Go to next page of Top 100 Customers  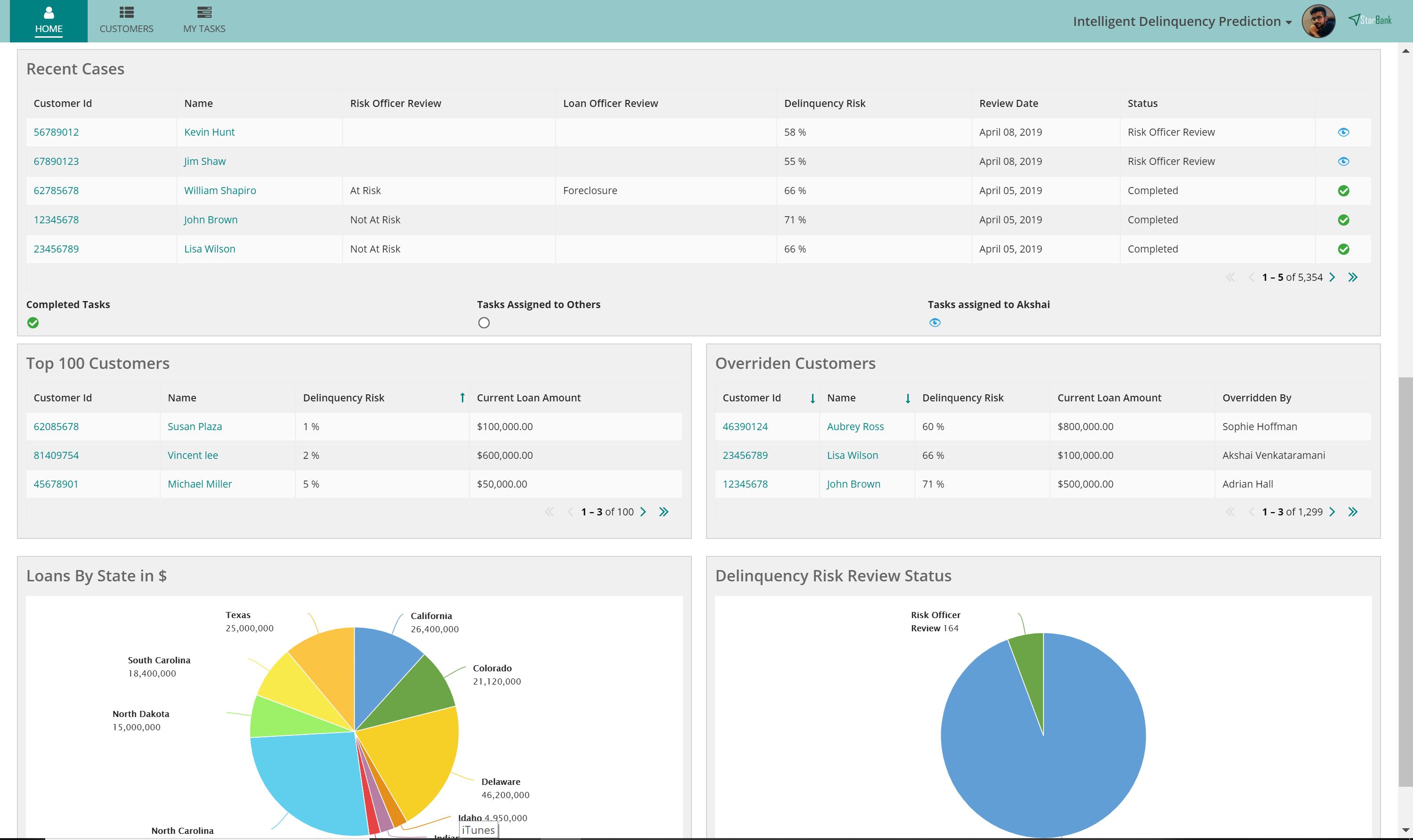643,512
